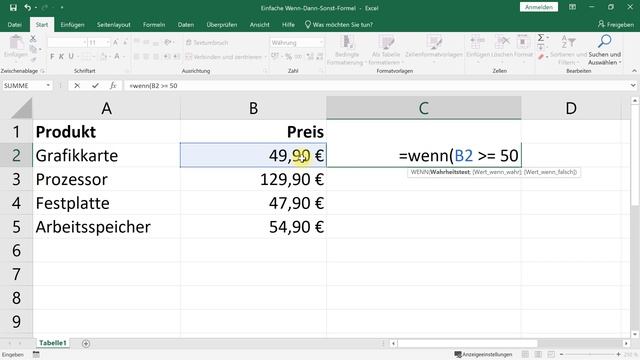Click the macro recording icon in status bar
Viewport: 640px width, 360px height.
pos(36,355)
